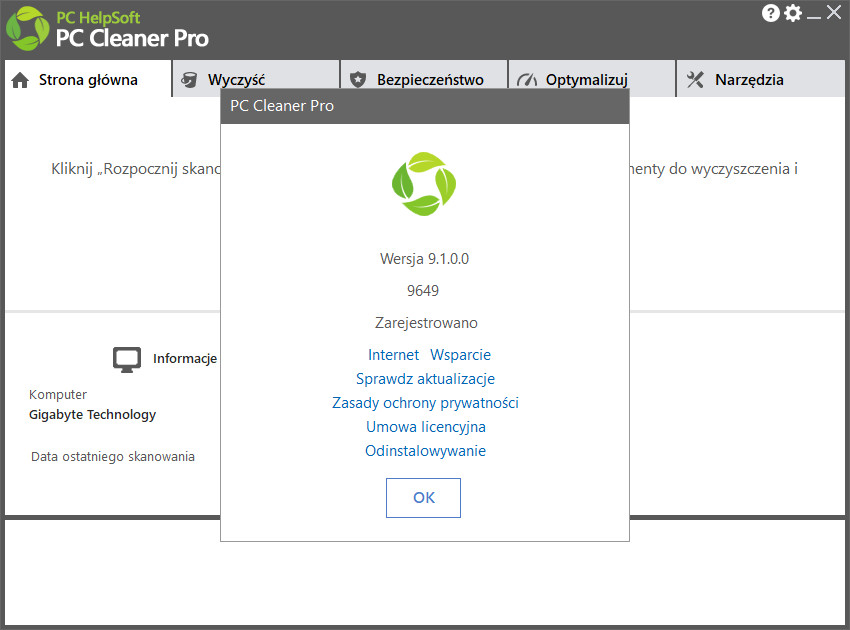Click the green leaf logo in the dialog
Screen dimensions: 850x630
click(424, 184)
